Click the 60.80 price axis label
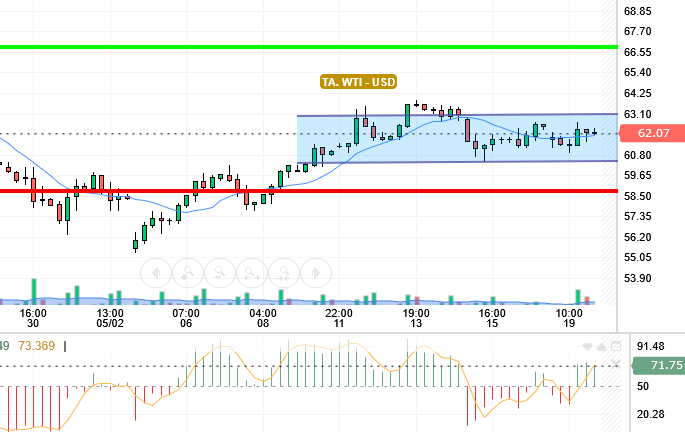The height and width of the screenshot is (432, 685). 637,155
